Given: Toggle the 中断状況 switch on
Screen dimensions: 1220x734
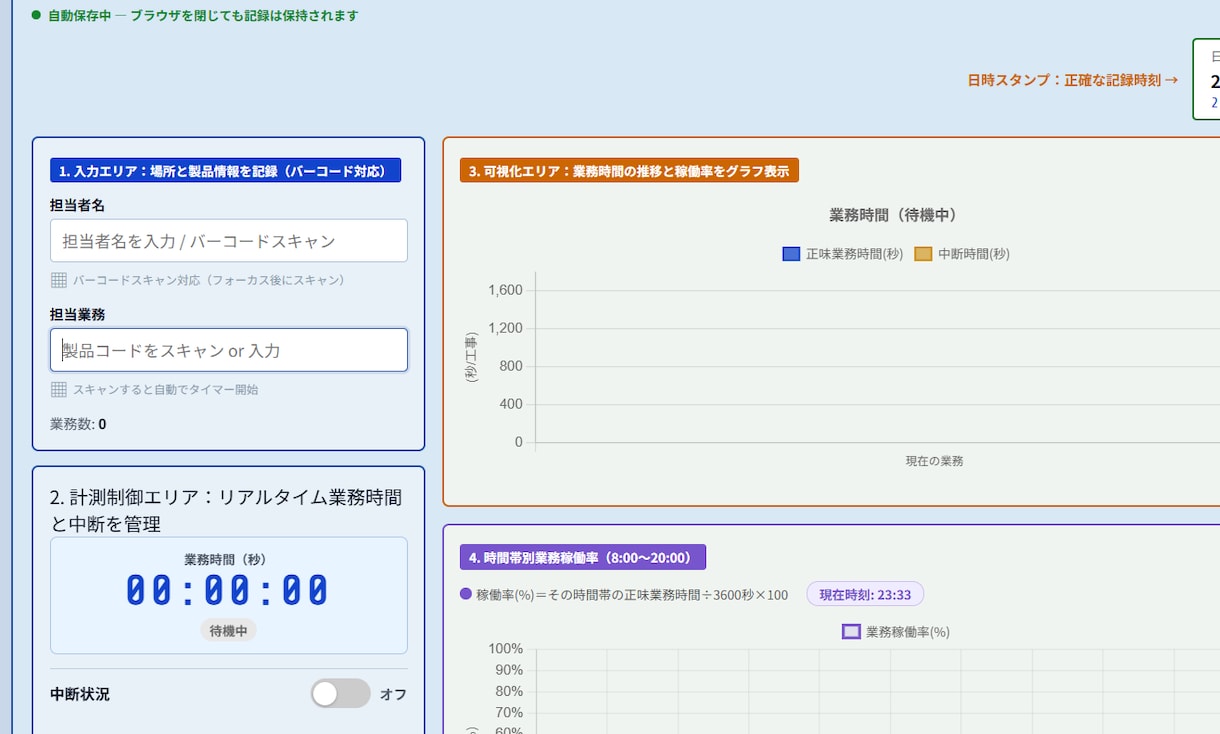Looking at the screenshot, I should click(340, 693).
